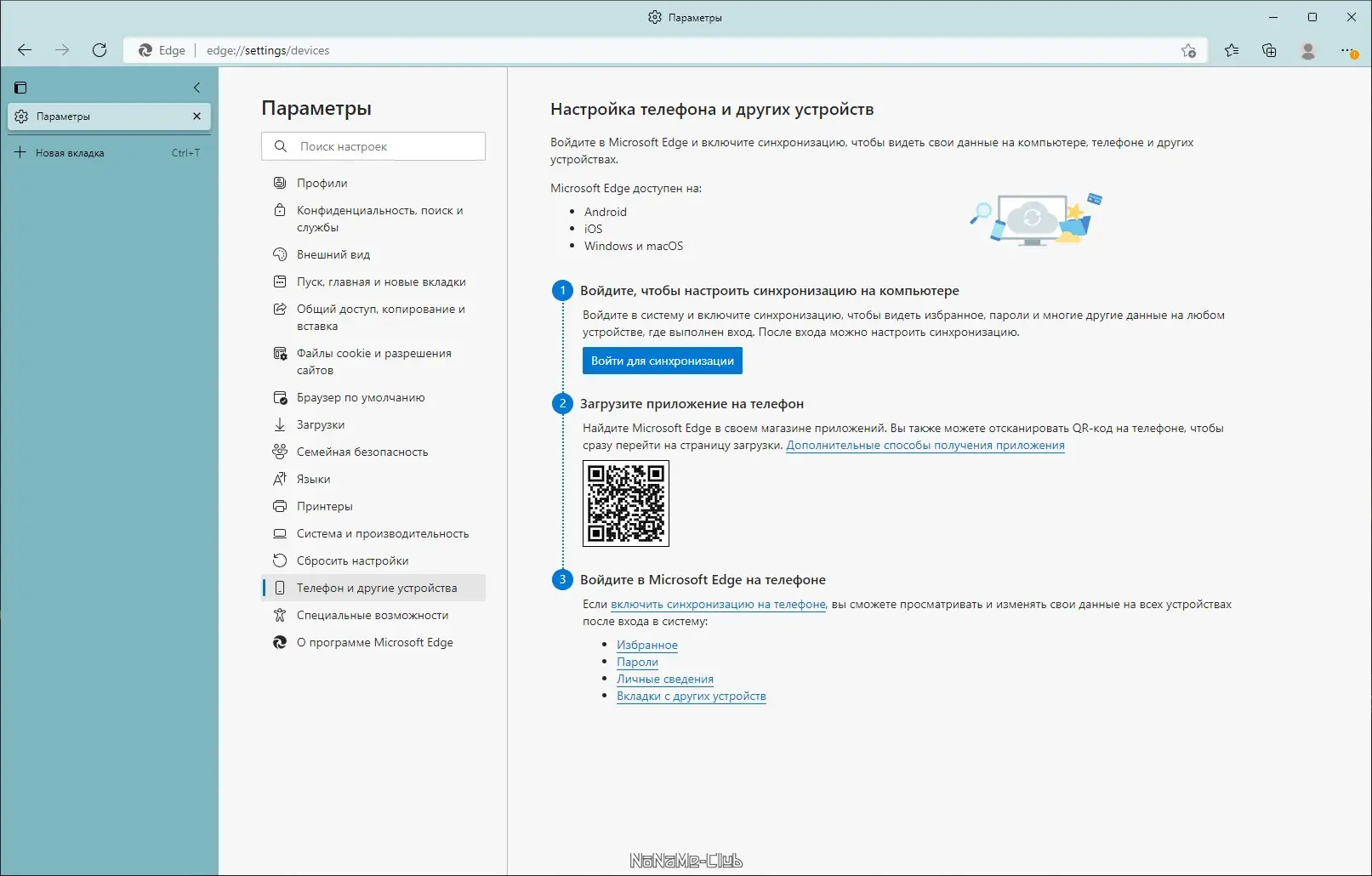
Task: Select Загрузки in the settings sidebar
Action: pyautogui.click(x=373, y=424)
